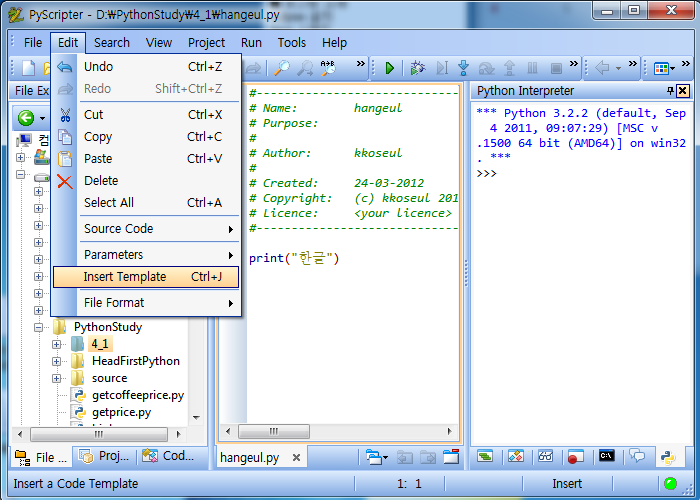
Task: Choose Insert Template from the Edit menu
Action: coord(146,277)
